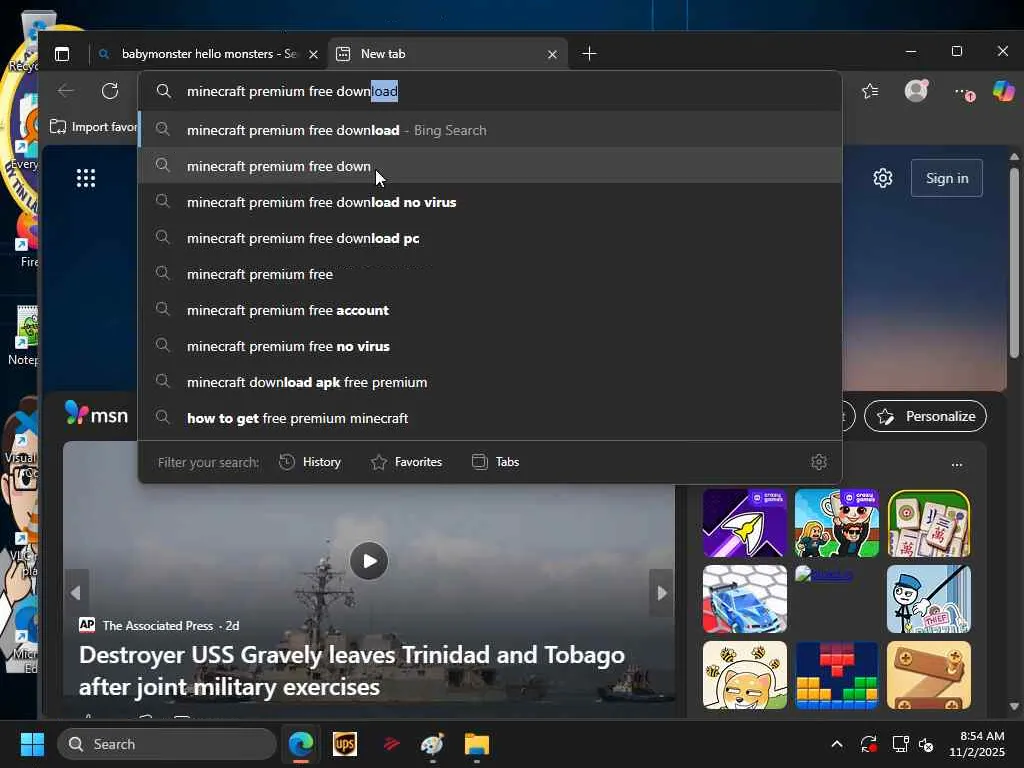Play the news video
Screen dimensions: 1024x768
(x=369, y=560)
